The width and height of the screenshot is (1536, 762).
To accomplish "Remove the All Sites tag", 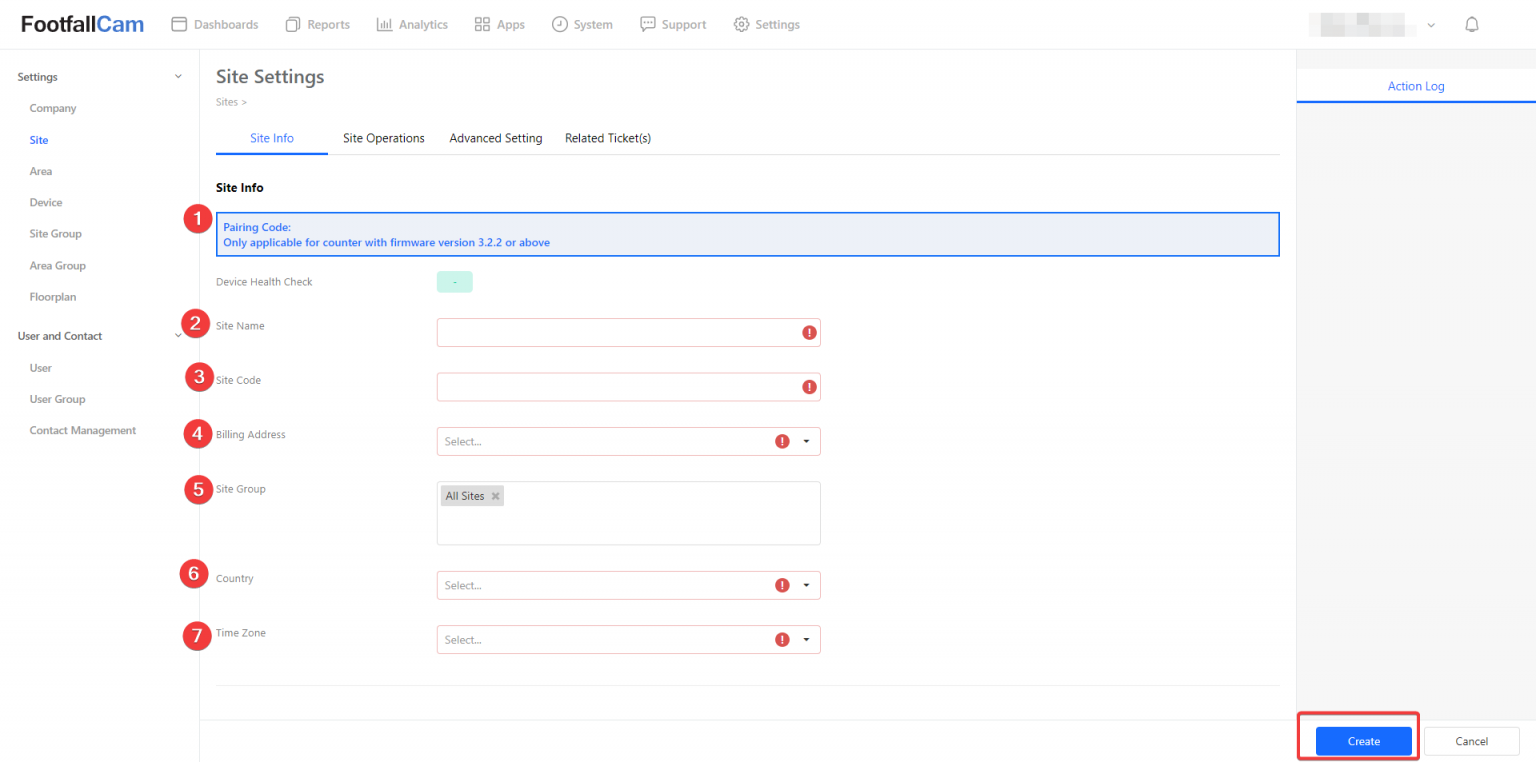I will (x=495, y=496).
